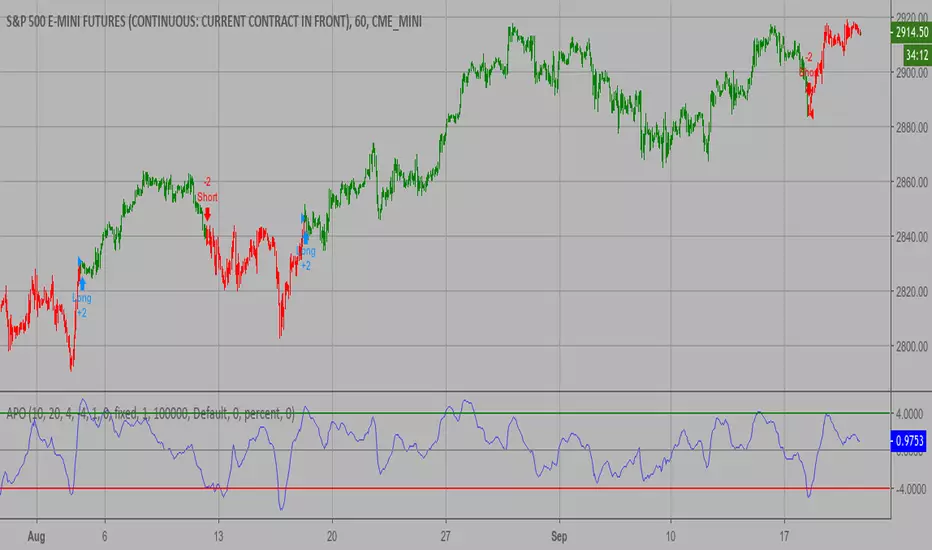932x550 pixels.
Task: Click the Short -2 signal near Sep 17
Action: (x=808, y=65)
